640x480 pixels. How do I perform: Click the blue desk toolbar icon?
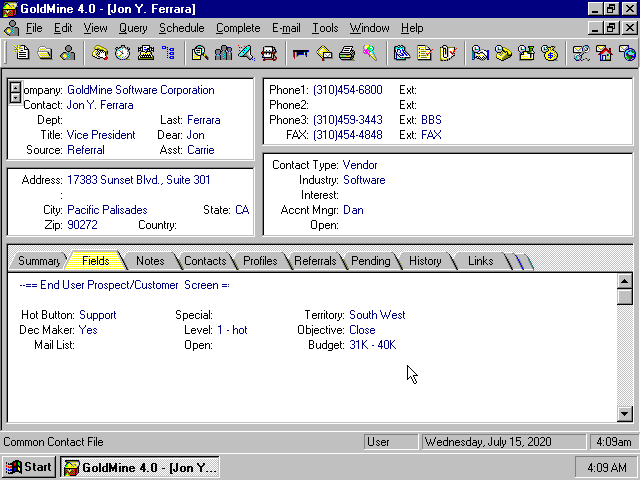tap(301, 53)
